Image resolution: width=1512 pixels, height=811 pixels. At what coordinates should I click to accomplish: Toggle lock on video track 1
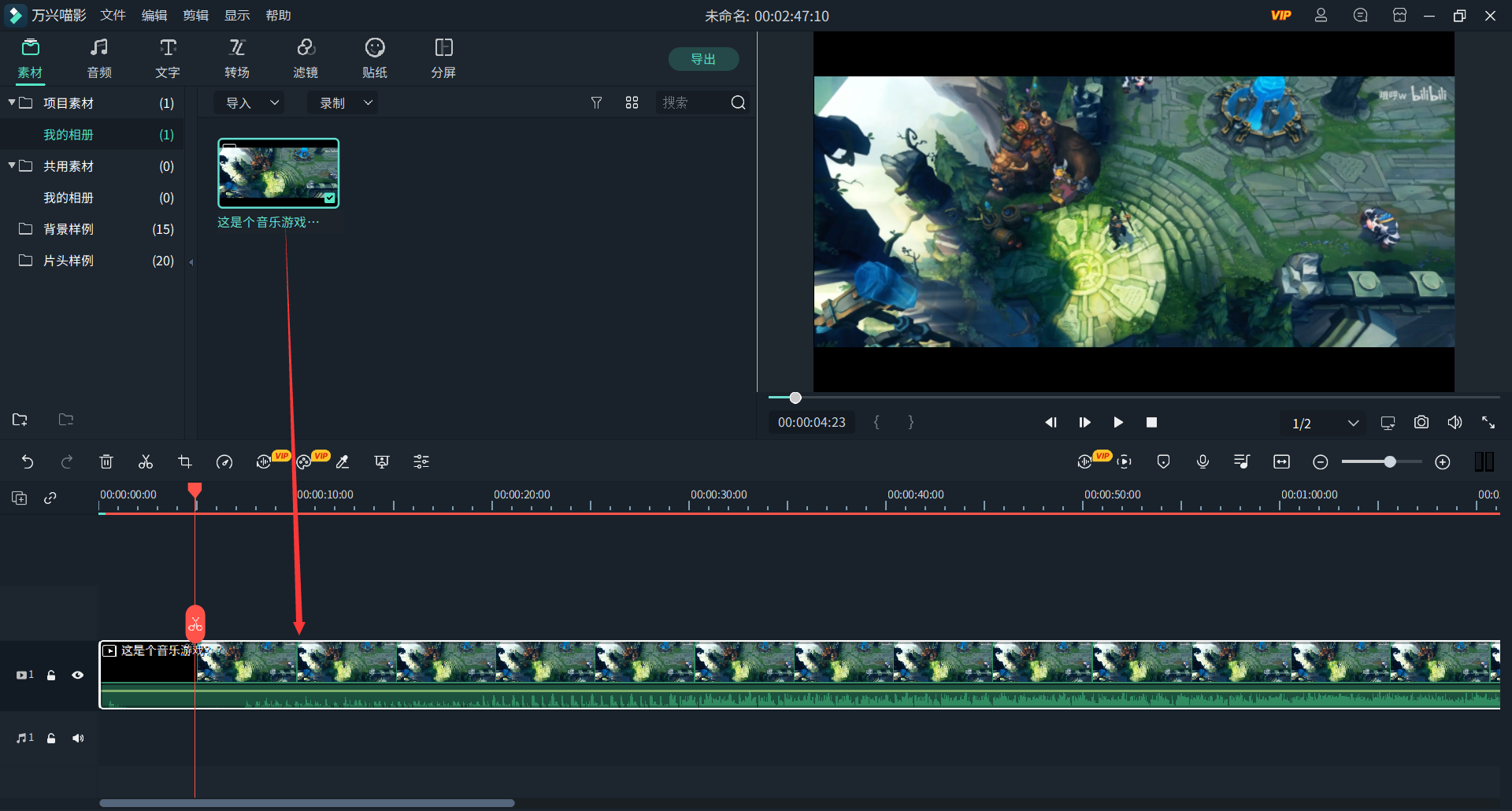click(x=51, y=676)
